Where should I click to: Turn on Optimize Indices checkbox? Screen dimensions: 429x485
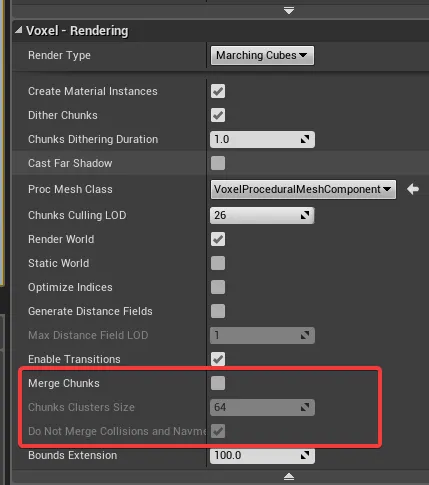tap(218, 287)
